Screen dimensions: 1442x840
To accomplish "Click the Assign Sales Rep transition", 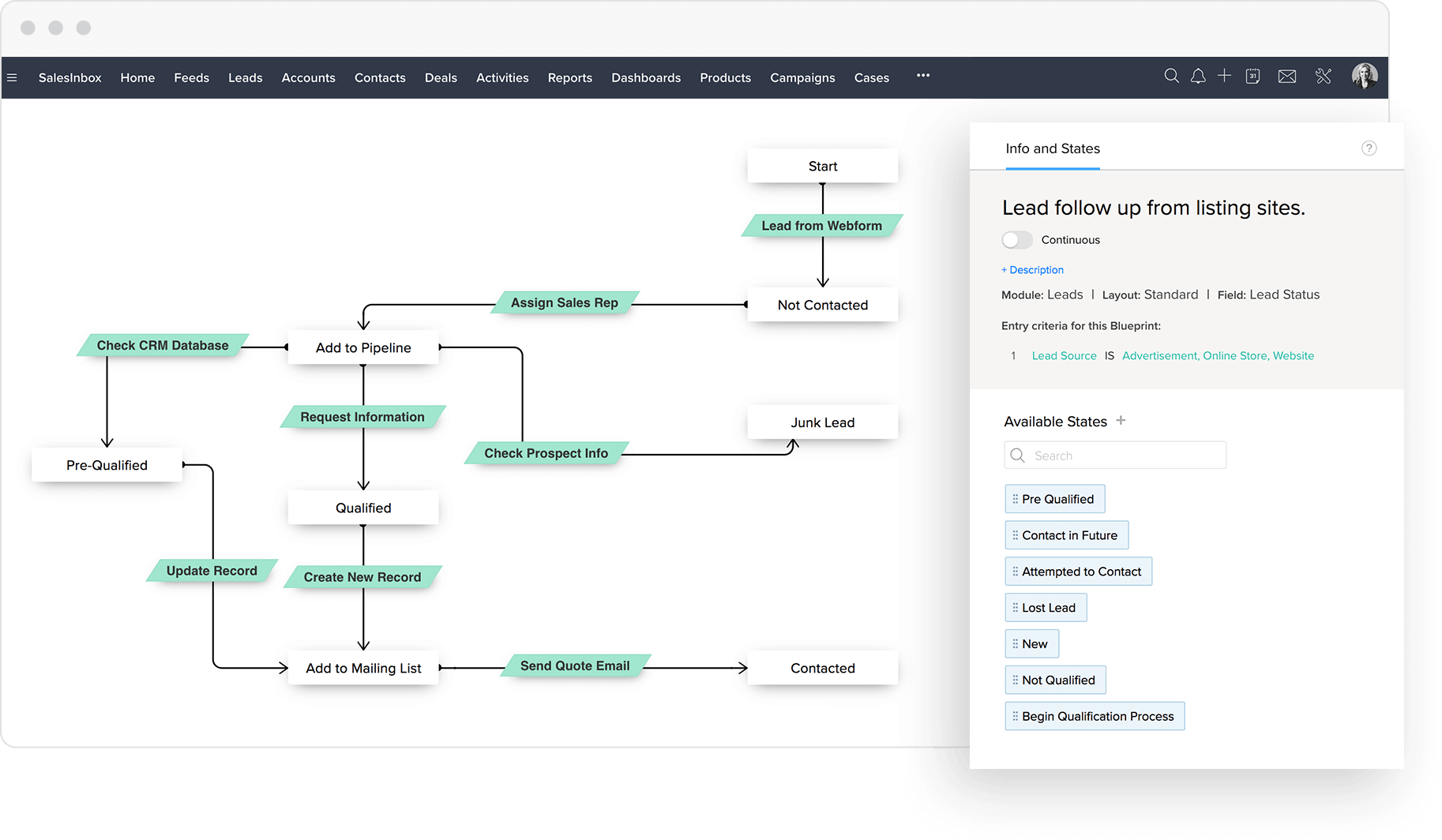I will 565,303.
